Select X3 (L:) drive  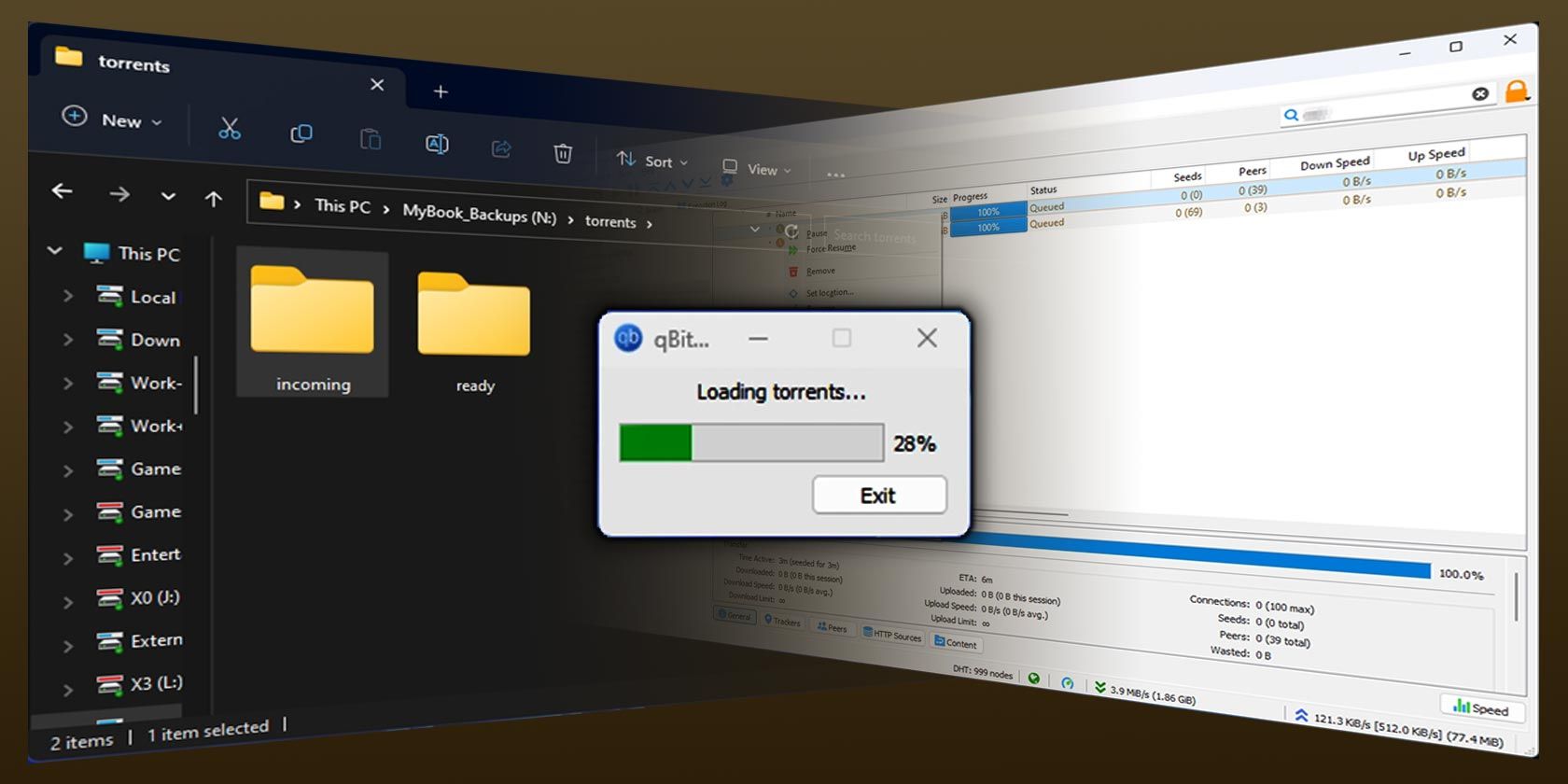tap(140, 684)
